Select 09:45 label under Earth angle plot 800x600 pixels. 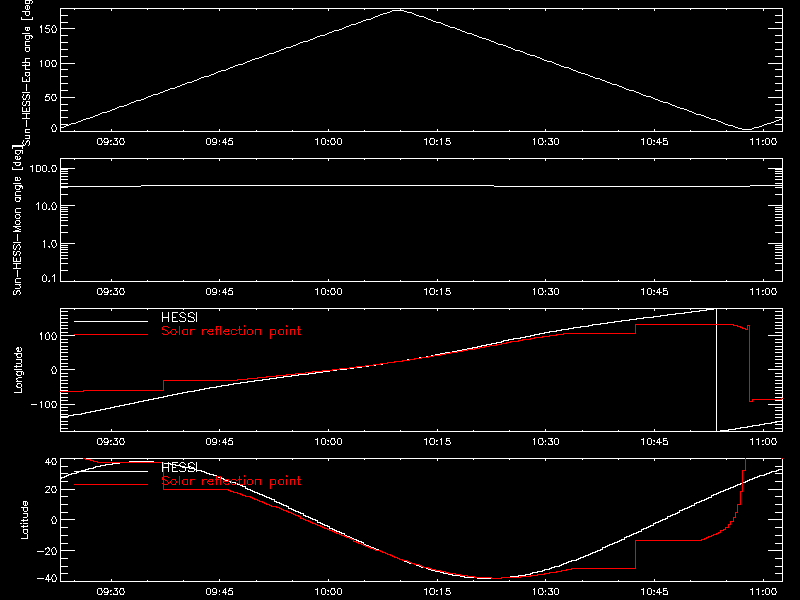click(219, 142)
